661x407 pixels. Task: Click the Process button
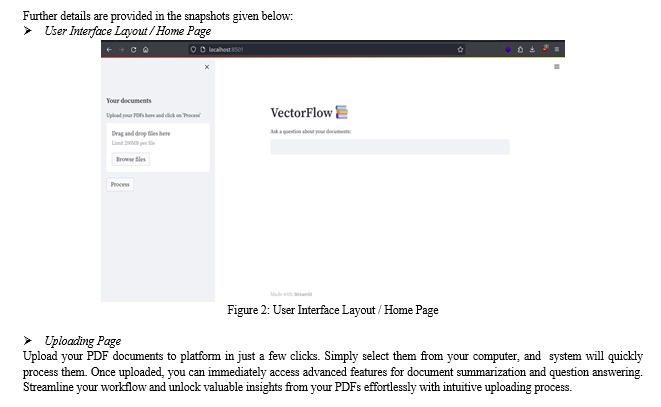tap(120, 185)
